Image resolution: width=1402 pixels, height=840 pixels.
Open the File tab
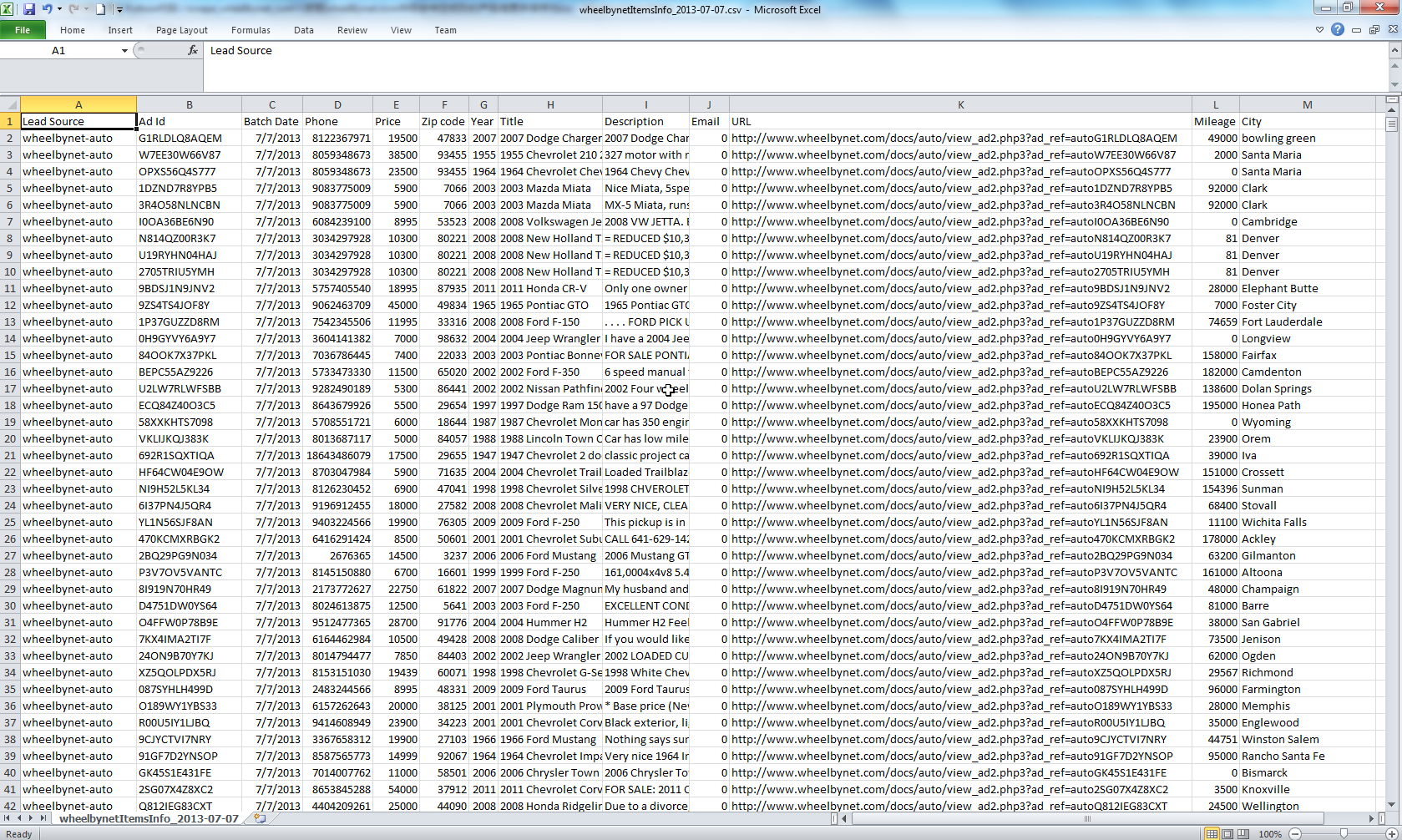click(23, 30)
